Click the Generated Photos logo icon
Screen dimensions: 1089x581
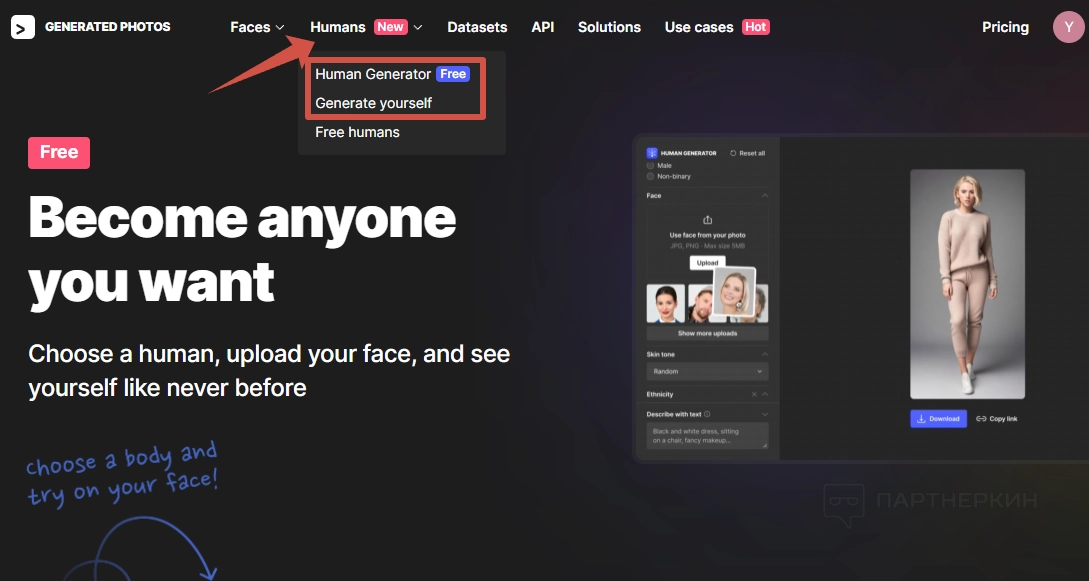pos(23,27)
